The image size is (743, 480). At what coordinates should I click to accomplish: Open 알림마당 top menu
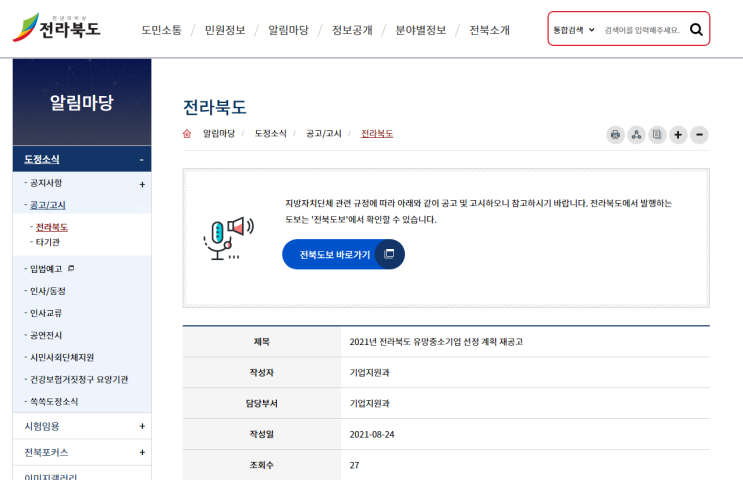(288, 30)
